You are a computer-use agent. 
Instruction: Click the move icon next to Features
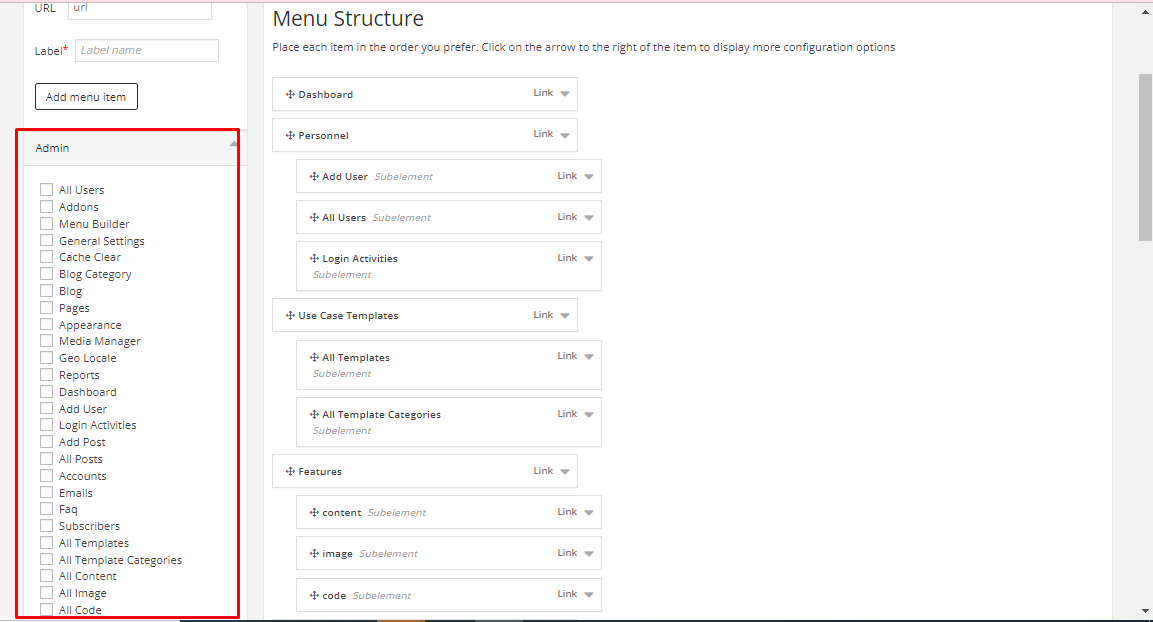(x=290, y=472)
